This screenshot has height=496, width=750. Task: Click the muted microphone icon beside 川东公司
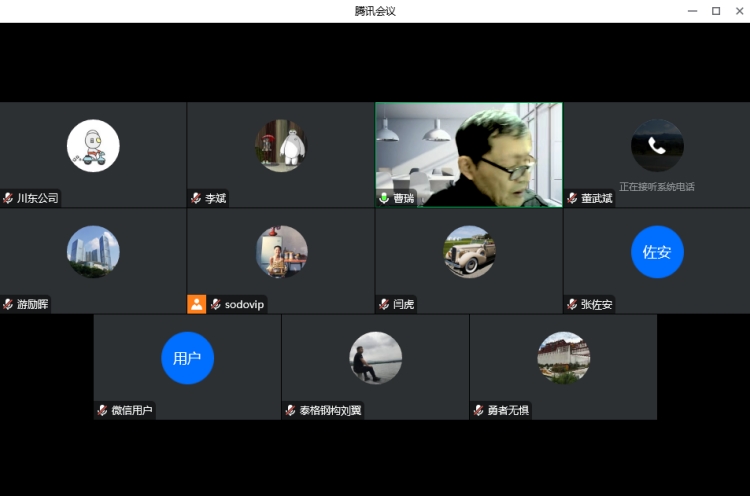(x=9, y=198)
